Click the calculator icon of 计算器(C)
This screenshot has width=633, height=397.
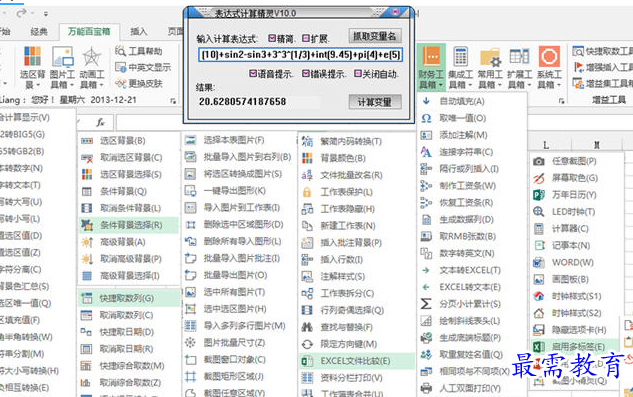click(x=539, y=229)
